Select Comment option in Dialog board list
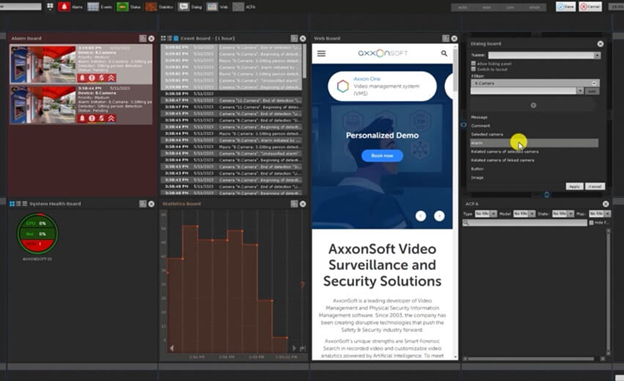This screenshot has height=381, width=624. [x=481, y=126]
